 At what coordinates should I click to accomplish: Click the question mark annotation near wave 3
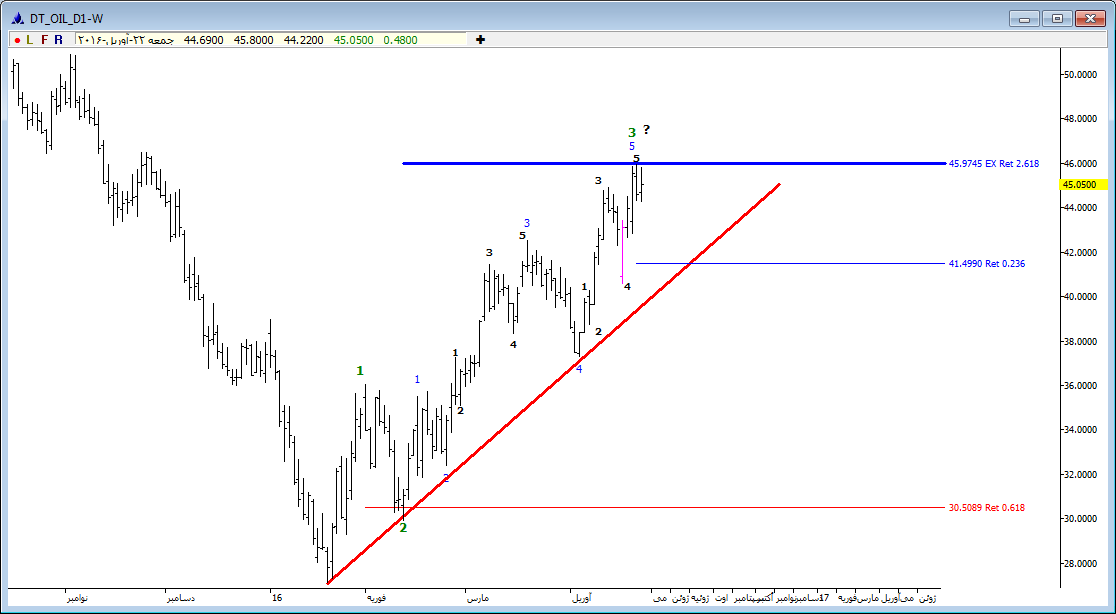coord(647,129)
